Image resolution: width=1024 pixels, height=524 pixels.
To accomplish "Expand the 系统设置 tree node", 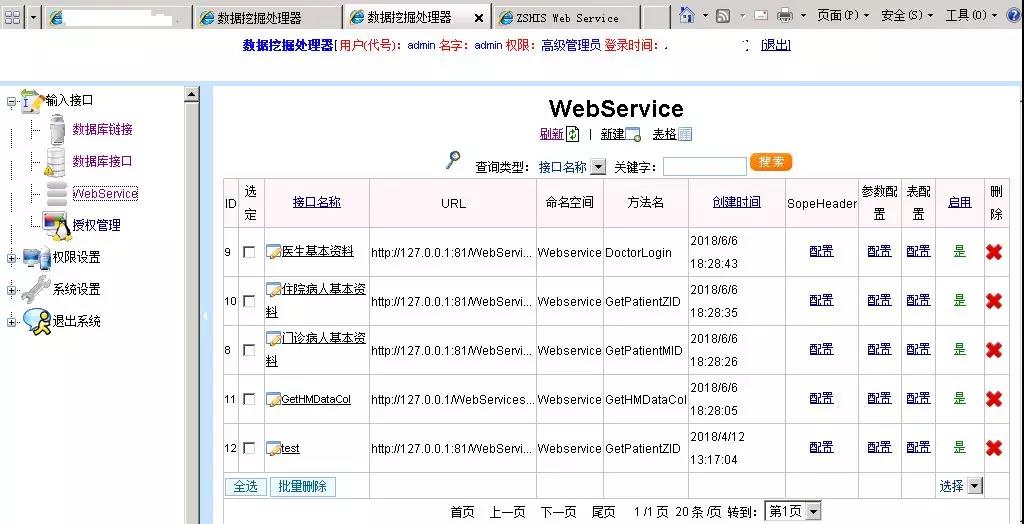I will [11, 290].
